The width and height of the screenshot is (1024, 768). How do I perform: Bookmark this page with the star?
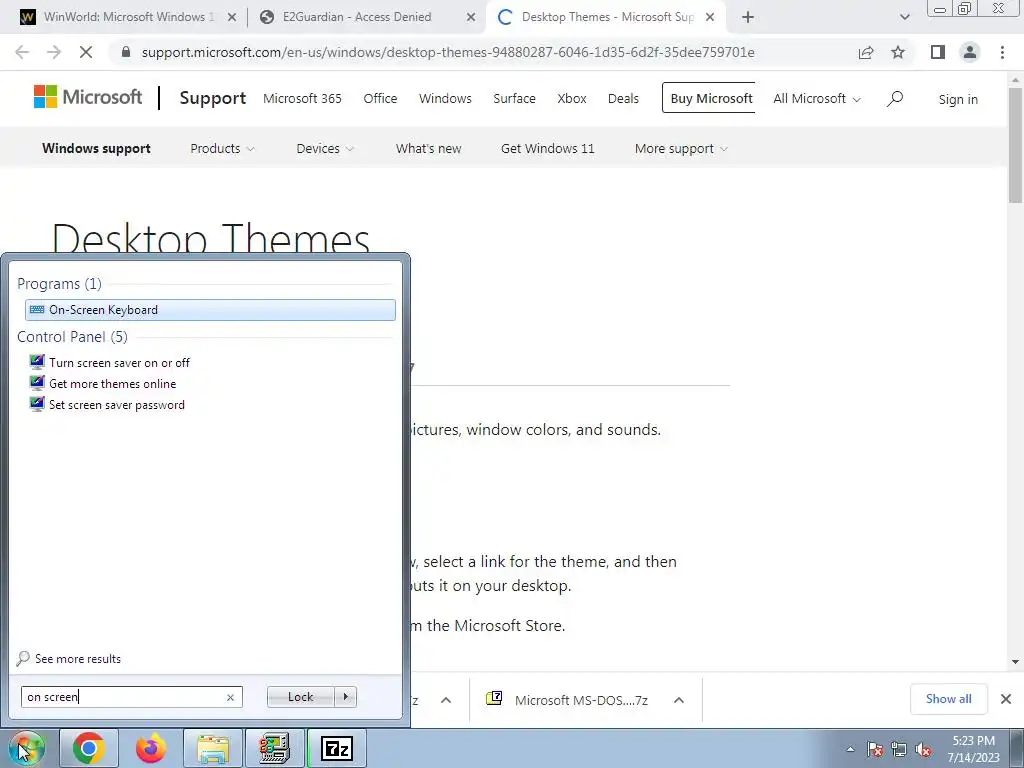pos(898,52)
